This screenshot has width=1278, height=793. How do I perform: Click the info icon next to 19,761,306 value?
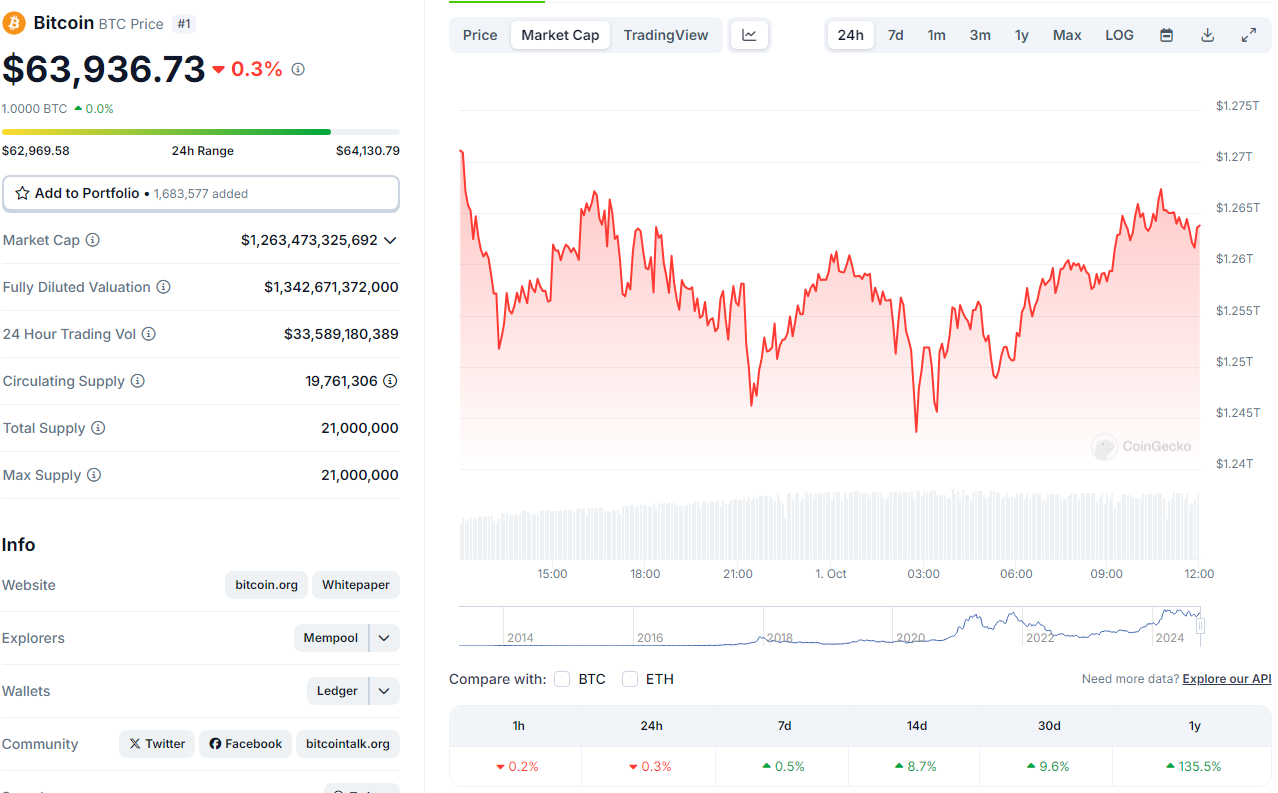pos(391,381)
